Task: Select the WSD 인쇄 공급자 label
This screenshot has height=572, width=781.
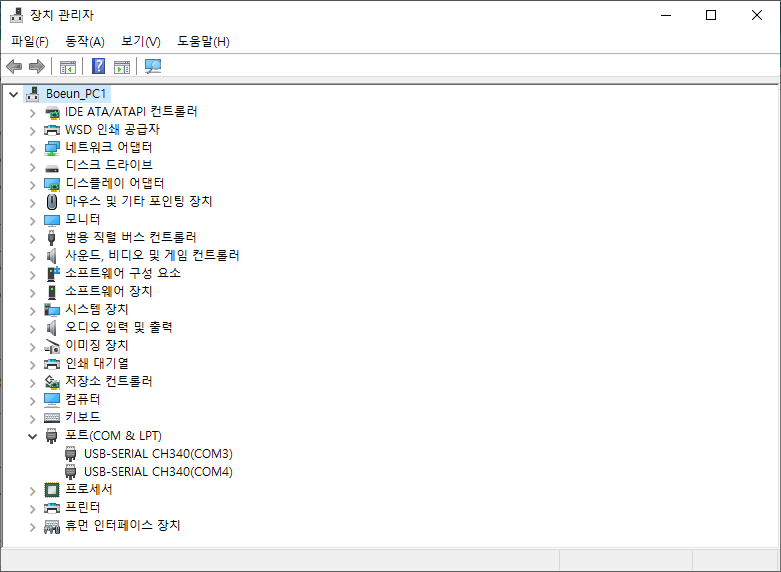Action: click(112, 130)
